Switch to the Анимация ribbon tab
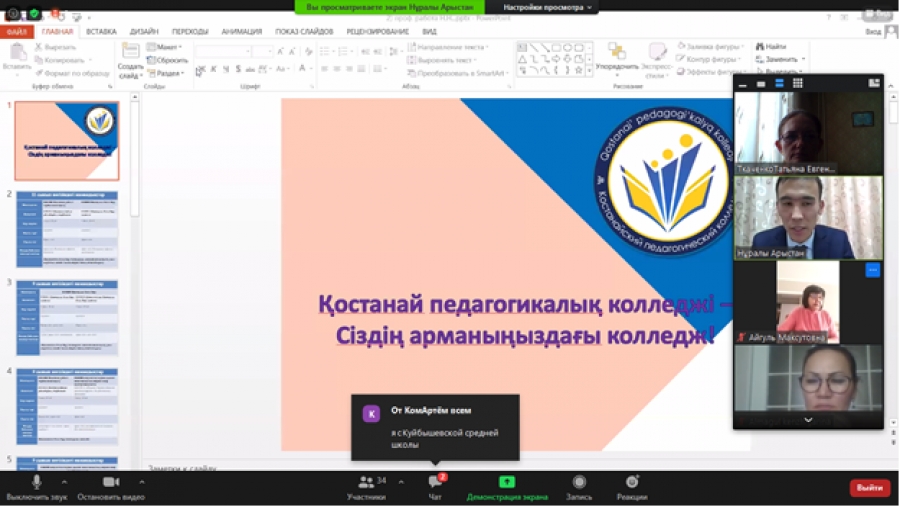900x507 pixels. pyautogui.click(x=242, y=32)
